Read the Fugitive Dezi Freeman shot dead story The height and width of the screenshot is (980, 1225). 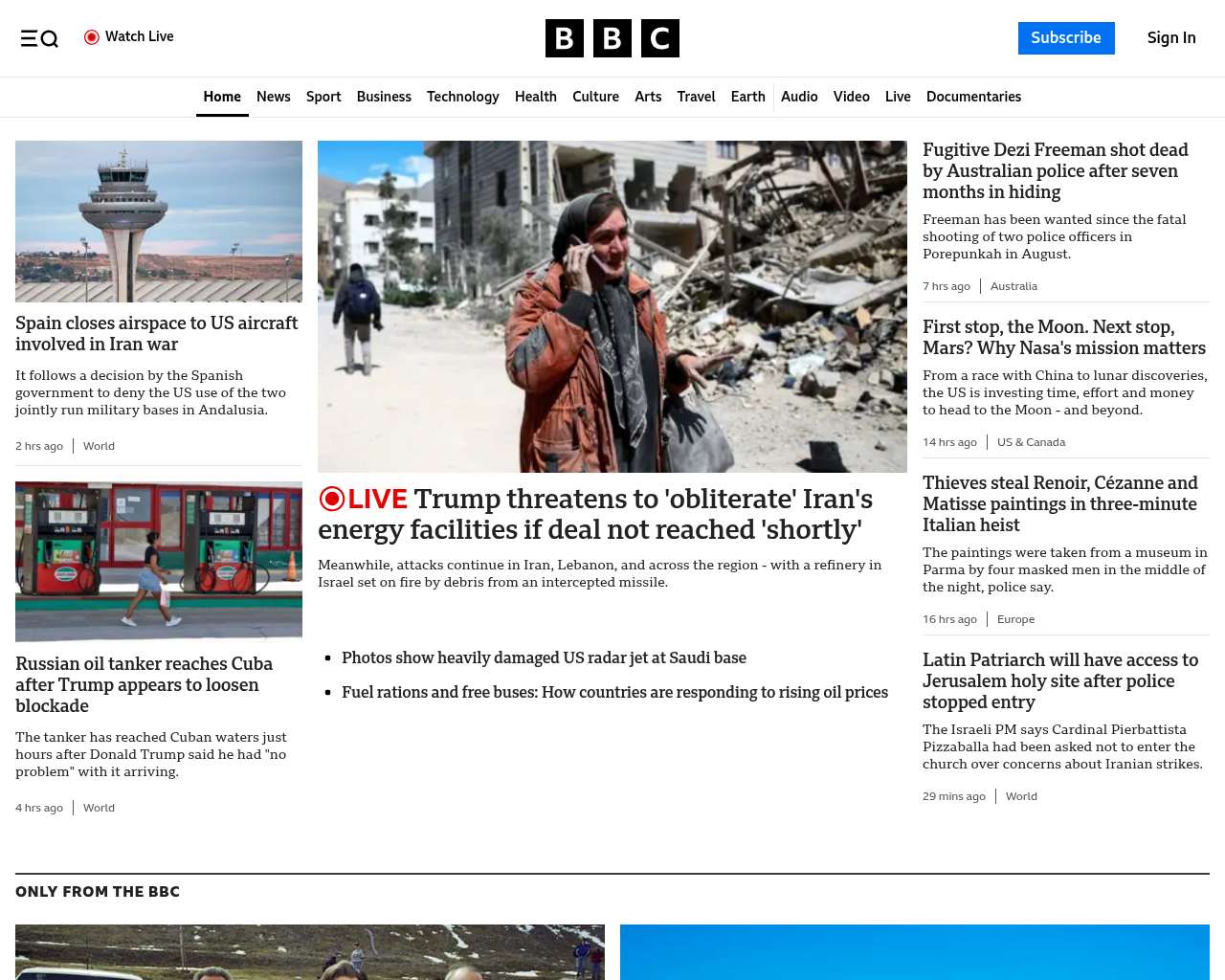[1056, 171]
